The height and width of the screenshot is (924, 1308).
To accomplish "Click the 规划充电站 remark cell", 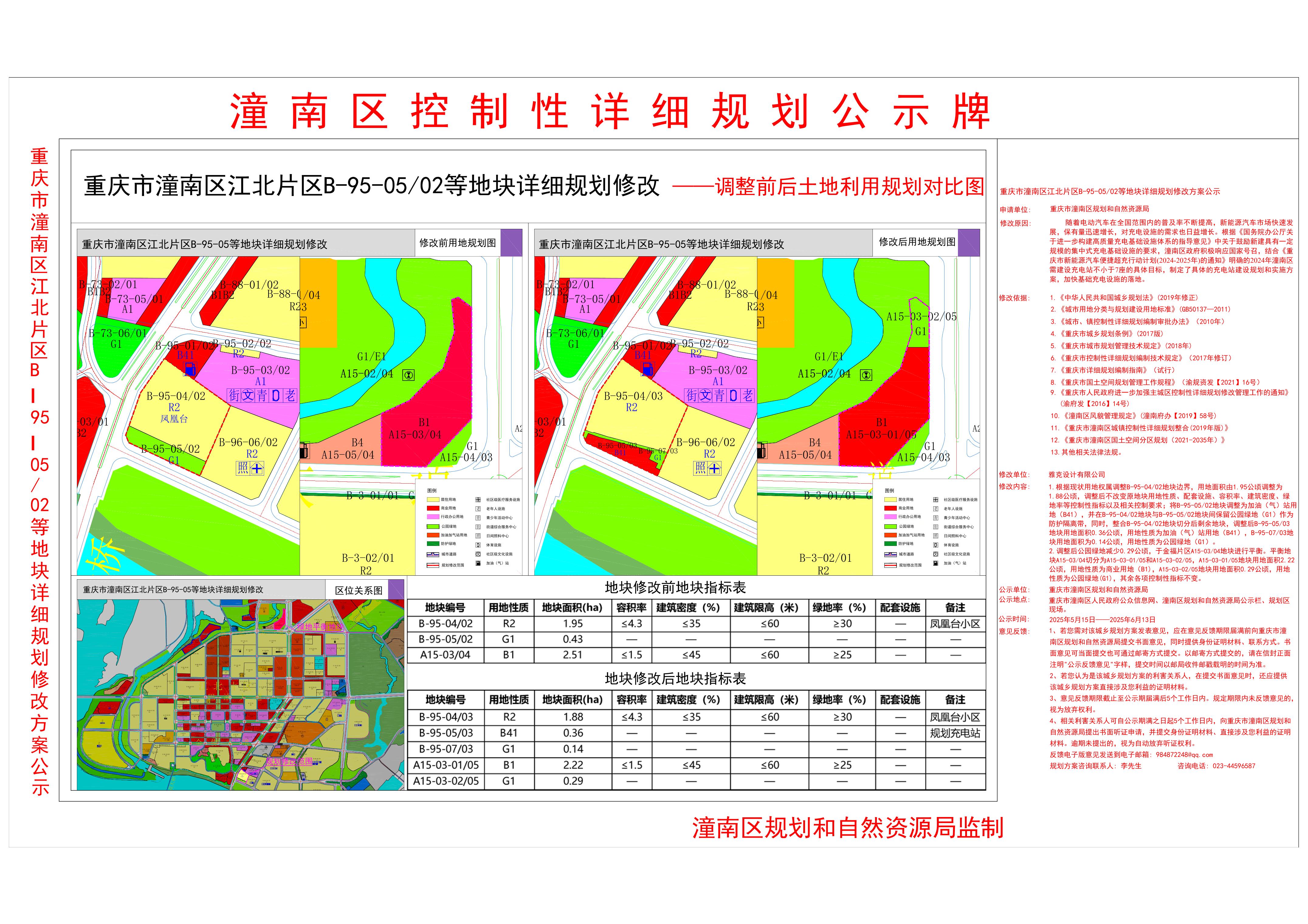I will click(x=955, y=733).
